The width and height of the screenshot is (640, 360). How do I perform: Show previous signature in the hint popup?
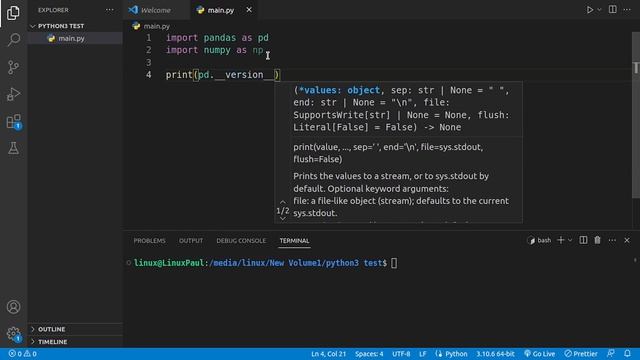point(282,202)
